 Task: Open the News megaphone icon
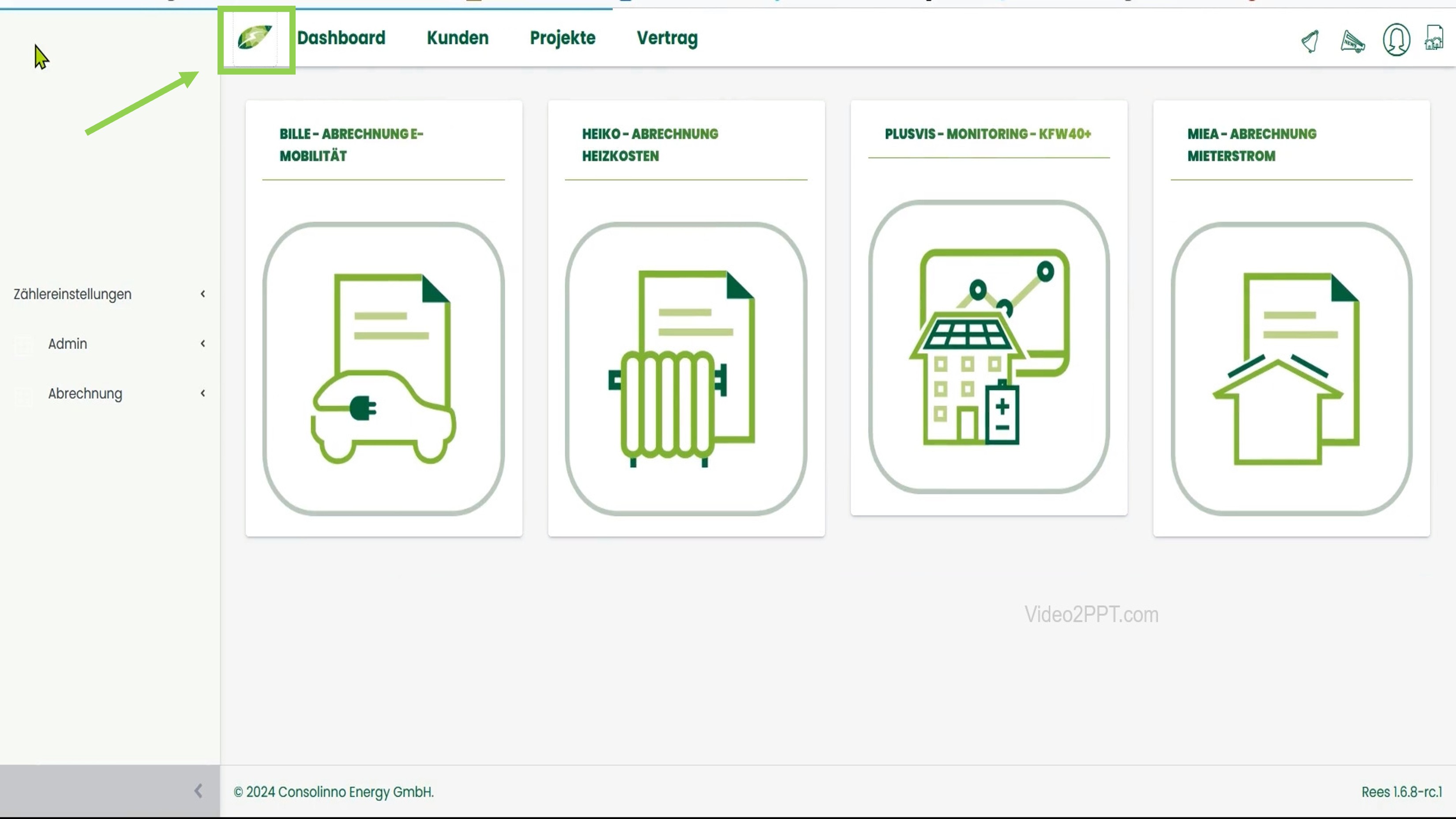(x=1353, y=41)
